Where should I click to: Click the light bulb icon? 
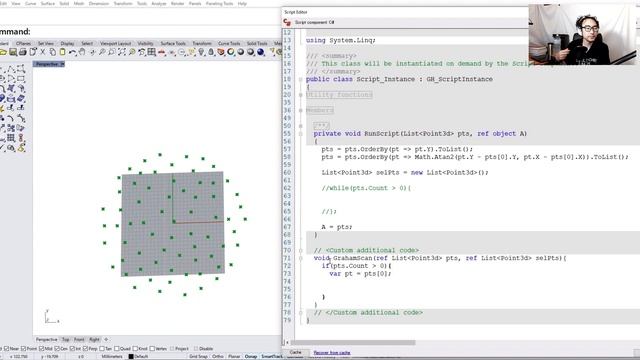pos(201,52)
